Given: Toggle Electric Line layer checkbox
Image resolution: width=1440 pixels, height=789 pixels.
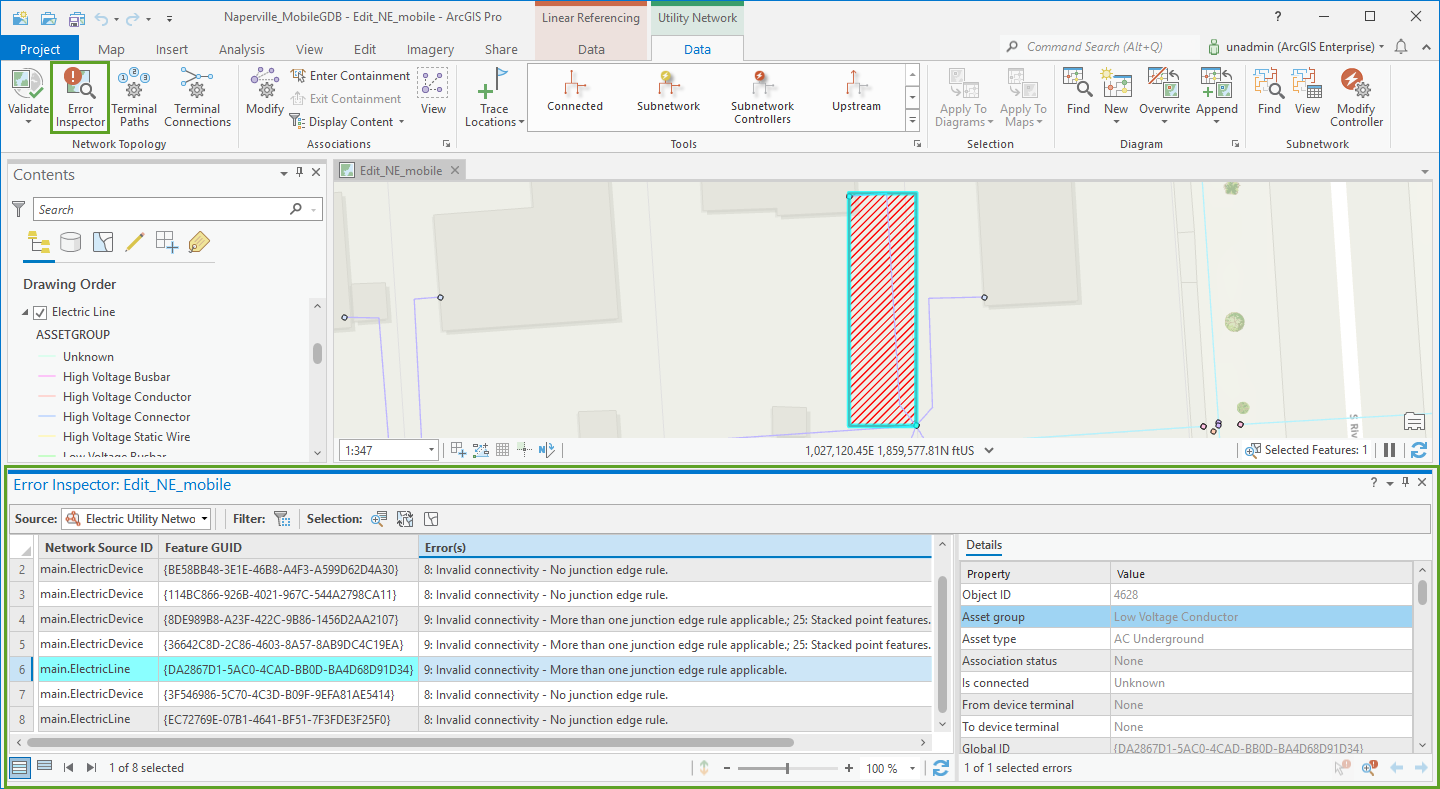Looking at the screenshot, I should pos(41,312).
